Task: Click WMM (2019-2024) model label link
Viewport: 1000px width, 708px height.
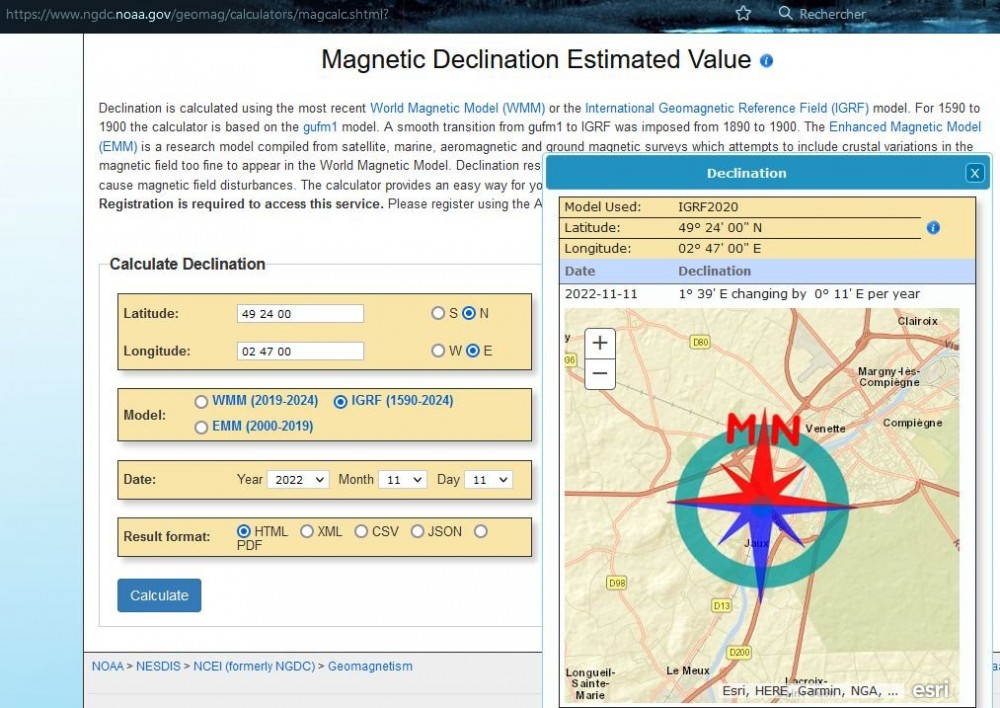Action: 265,401
